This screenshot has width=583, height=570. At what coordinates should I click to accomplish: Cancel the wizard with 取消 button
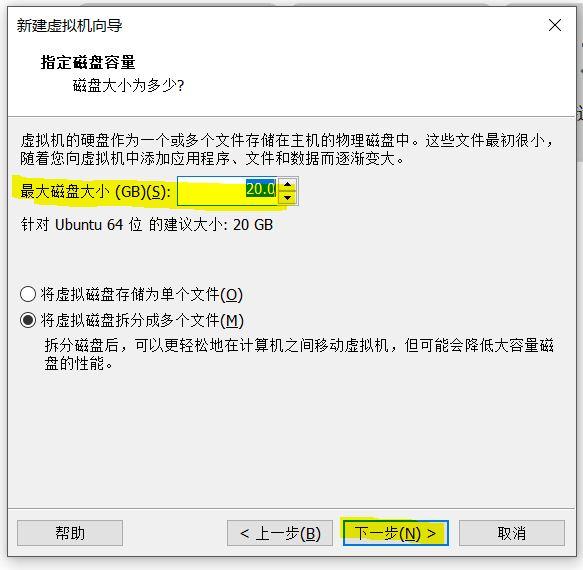512,533
